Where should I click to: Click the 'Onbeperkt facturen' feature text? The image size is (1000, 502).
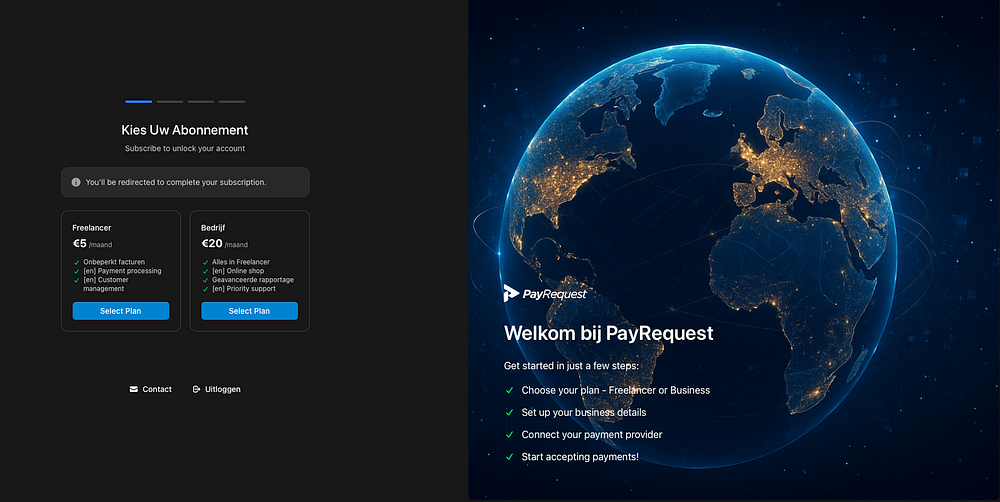pos(114,262)
